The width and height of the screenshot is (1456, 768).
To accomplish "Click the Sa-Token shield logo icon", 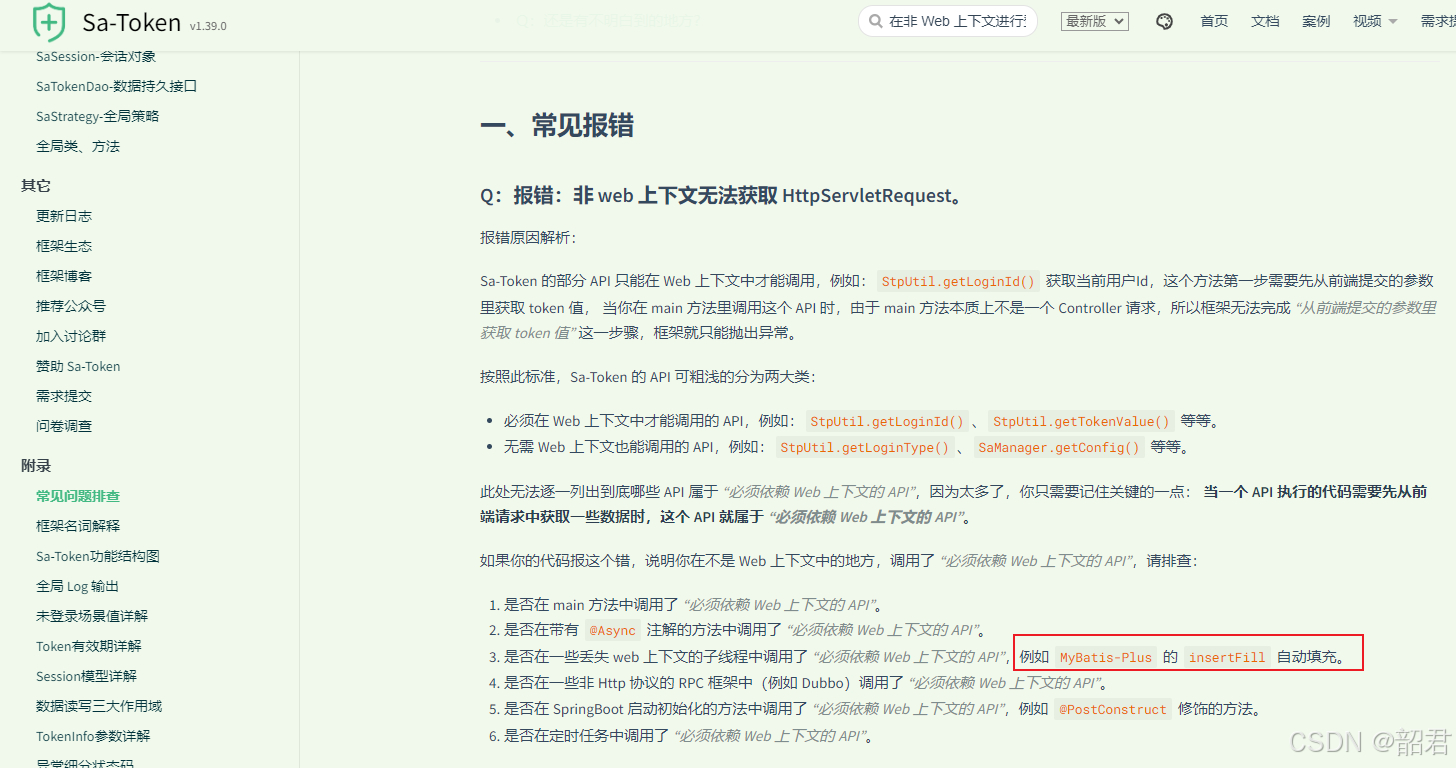I will pyautogui.click(x=49, y=21).
